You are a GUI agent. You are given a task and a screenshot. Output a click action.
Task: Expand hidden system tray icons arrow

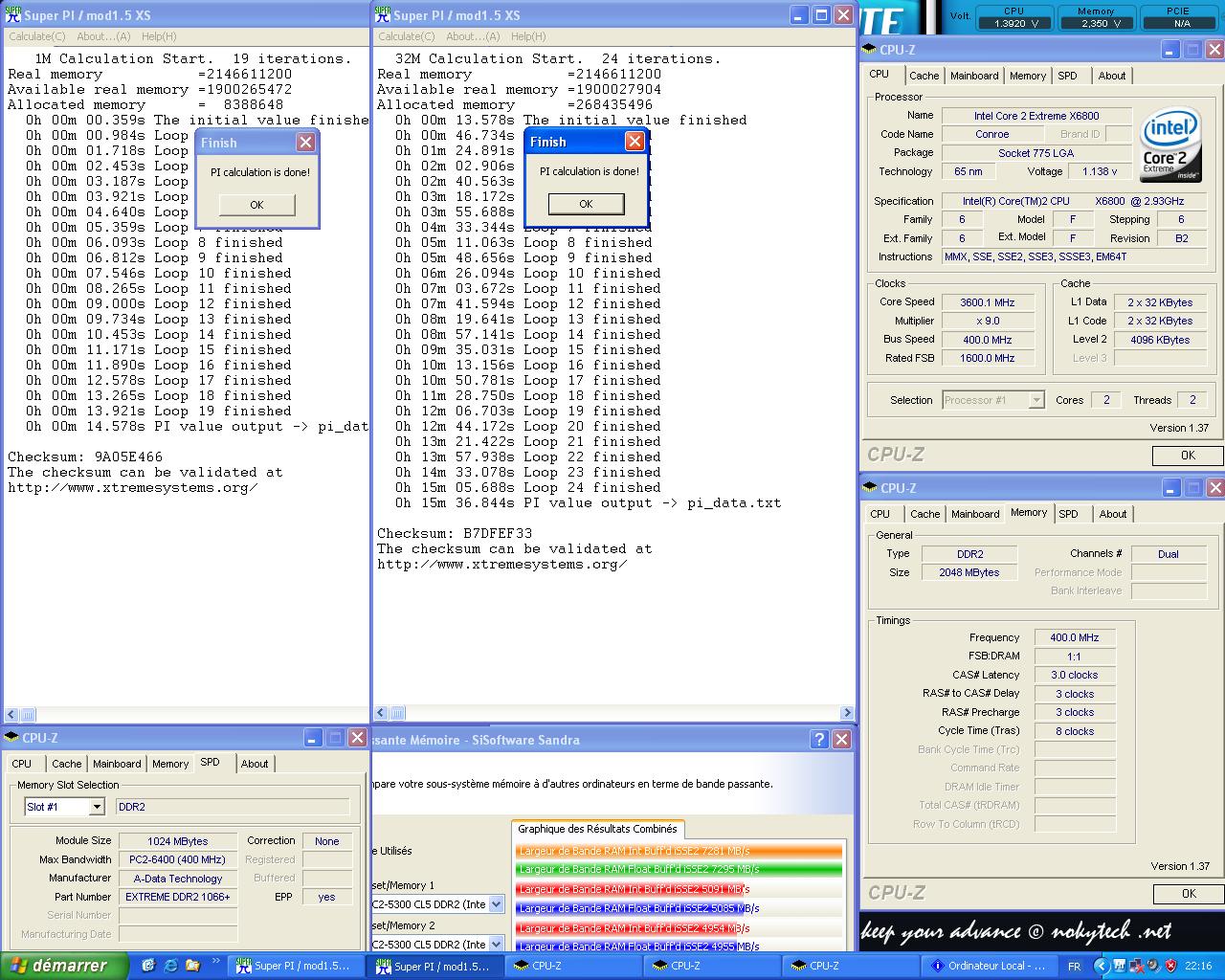pyautogui.click(x=1102, y=967)
